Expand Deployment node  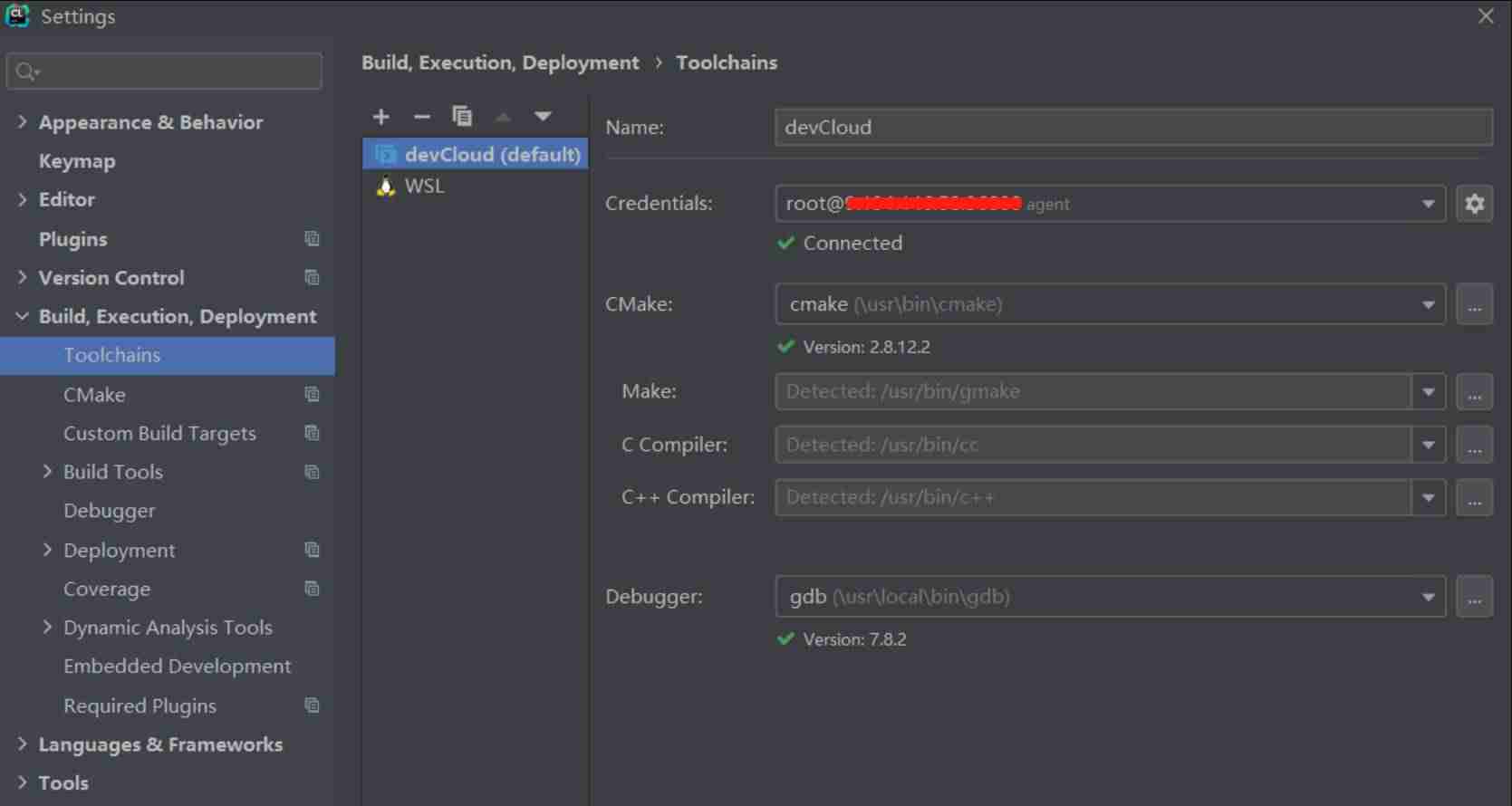[x=47, y=549]
